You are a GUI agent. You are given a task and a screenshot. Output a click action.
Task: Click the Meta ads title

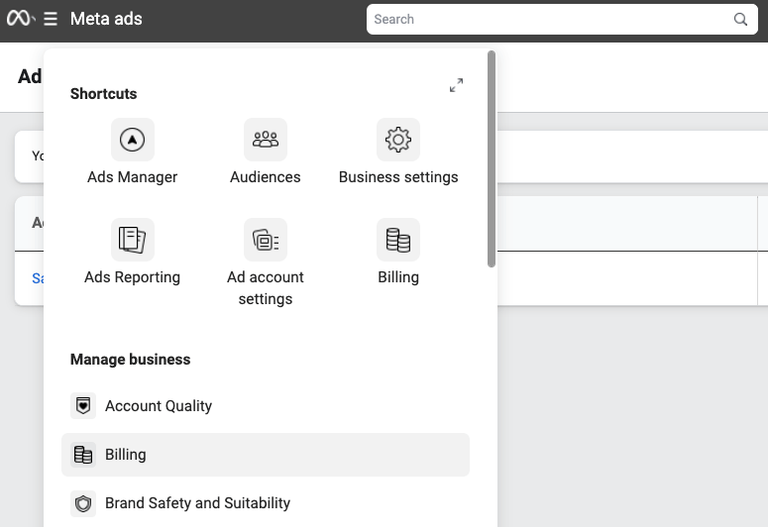[106, 19]
